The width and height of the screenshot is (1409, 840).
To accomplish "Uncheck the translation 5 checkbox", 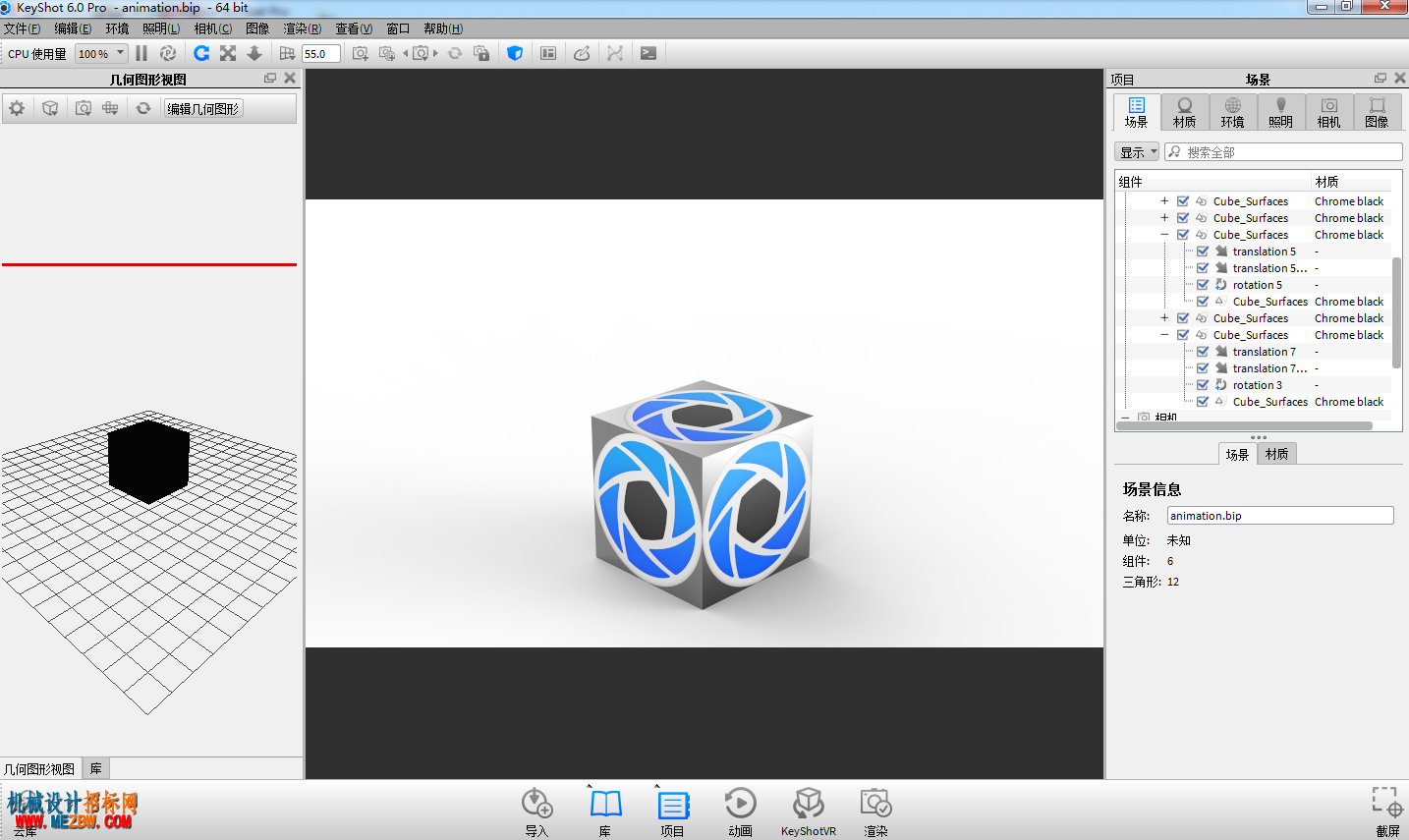I will tap(1203, 252).
